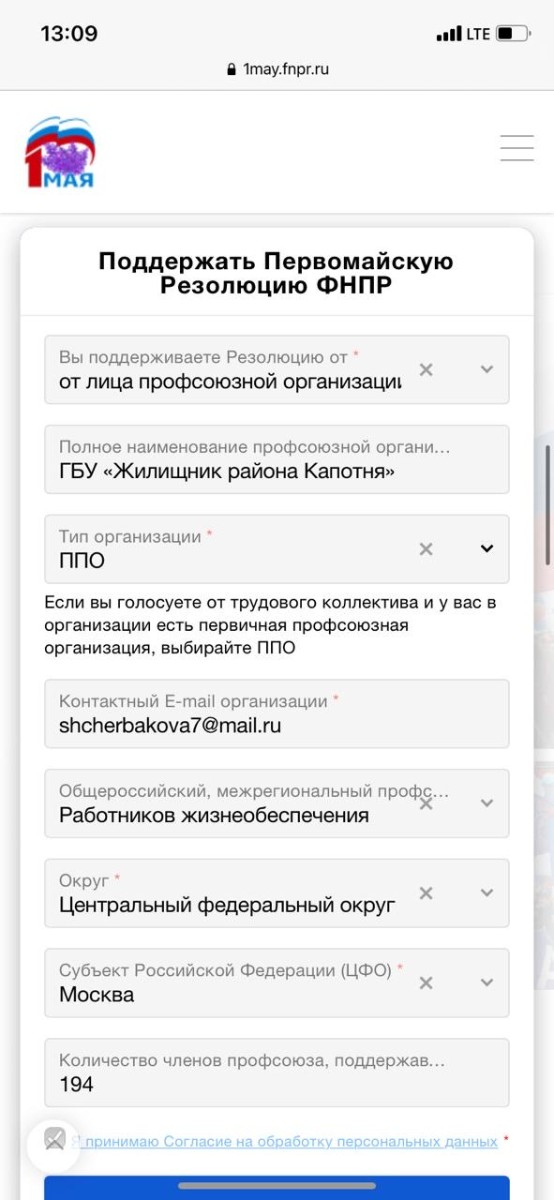Expand the 'Тип организации' dropdown arrow

[487, 548]
